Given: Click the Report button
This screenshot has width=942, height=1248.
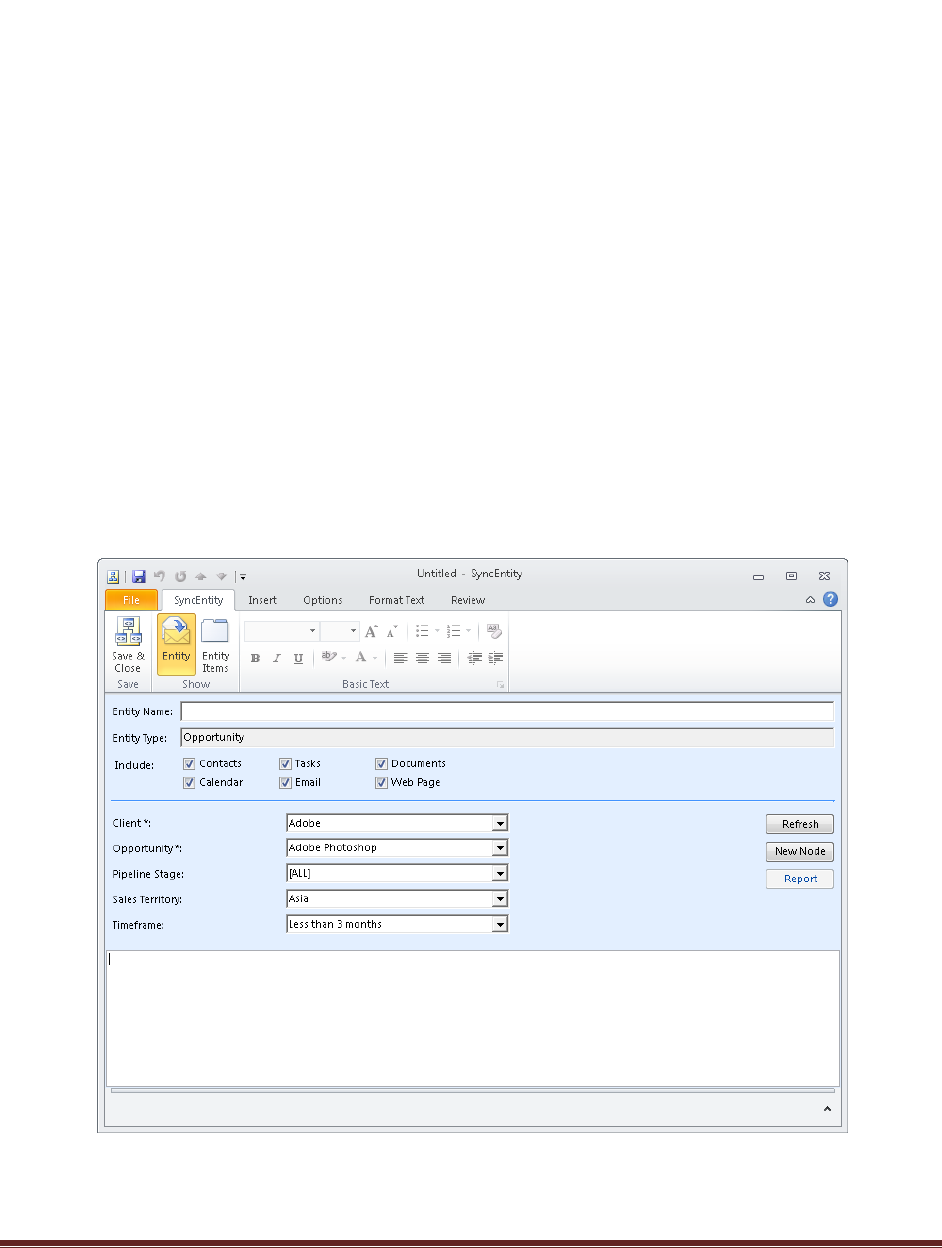Looking at the screenshot, I should [x=800, y=879].
